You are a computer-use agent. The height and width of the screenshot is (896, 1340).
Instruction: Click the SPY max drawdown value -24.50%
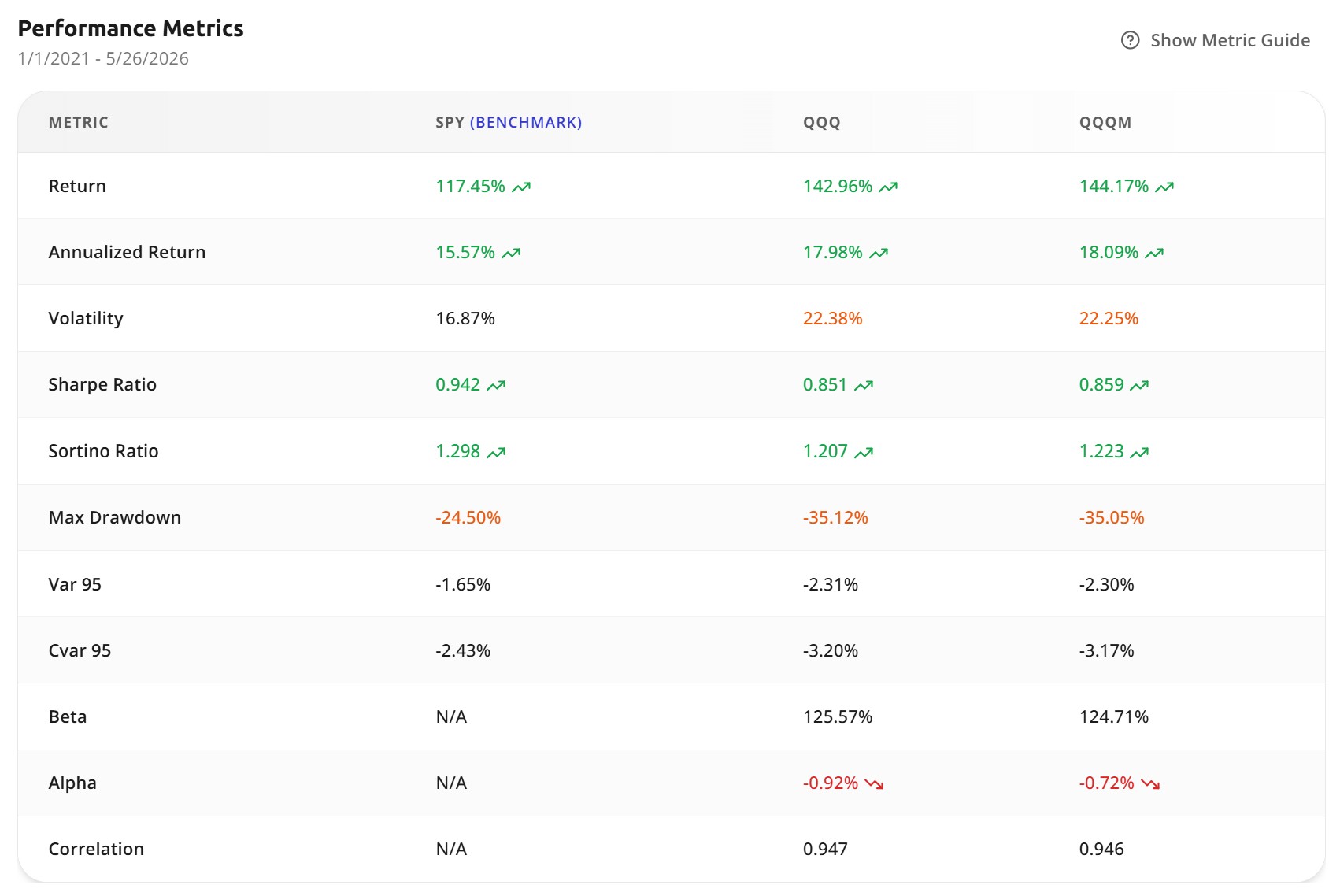coord(468,517)
